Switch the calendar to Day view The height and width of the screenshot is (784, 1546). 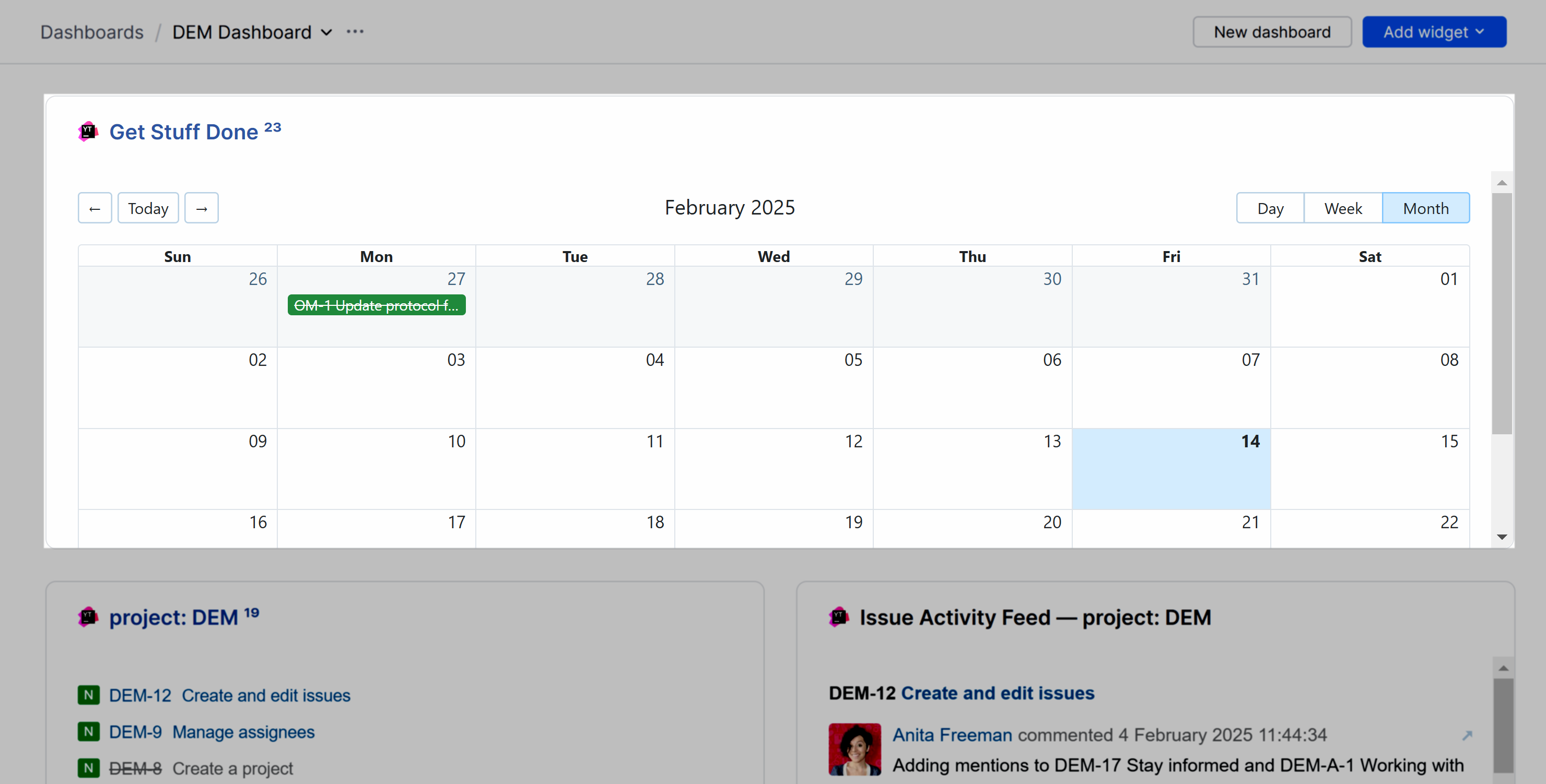(x=1269, y=208)
